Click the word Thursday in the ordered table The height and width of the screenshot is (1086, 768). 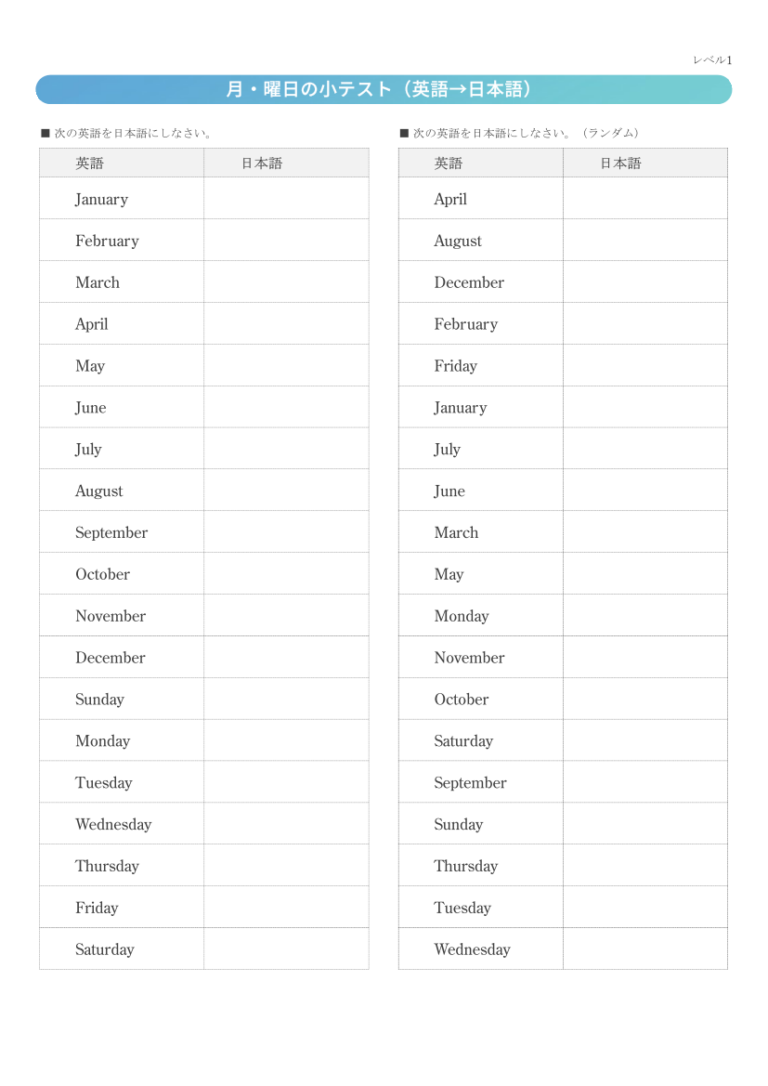click(107, 867)
